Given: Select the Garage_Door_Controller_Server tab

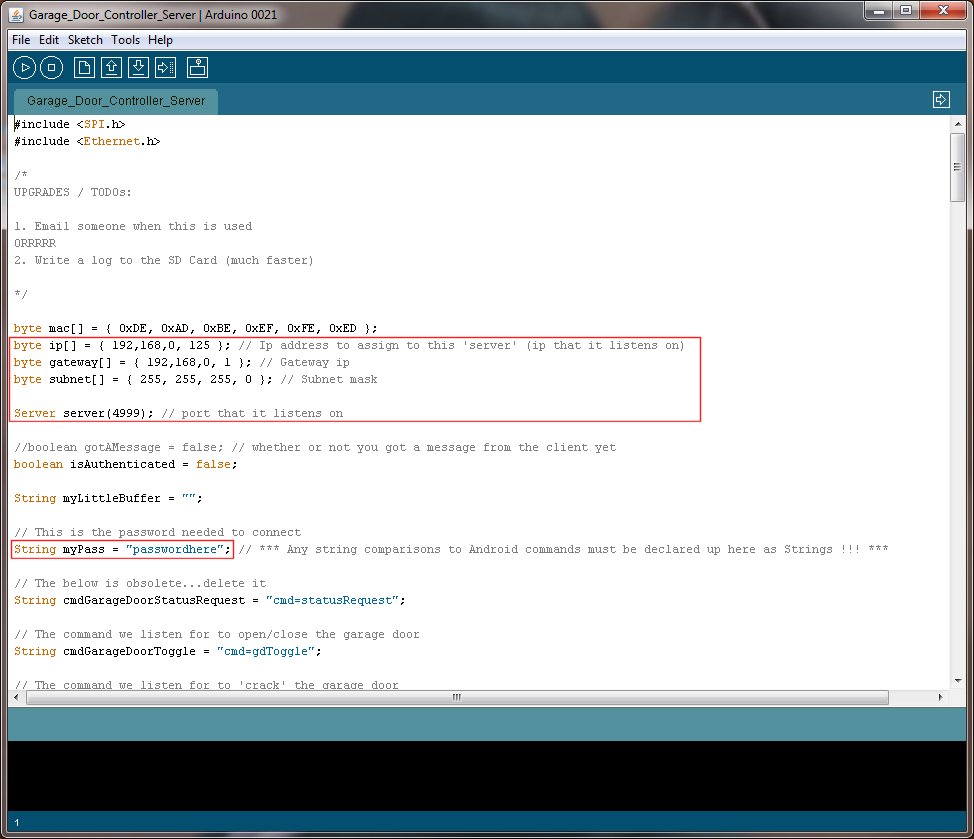Looking at the screenshot, I should point(116,101).
